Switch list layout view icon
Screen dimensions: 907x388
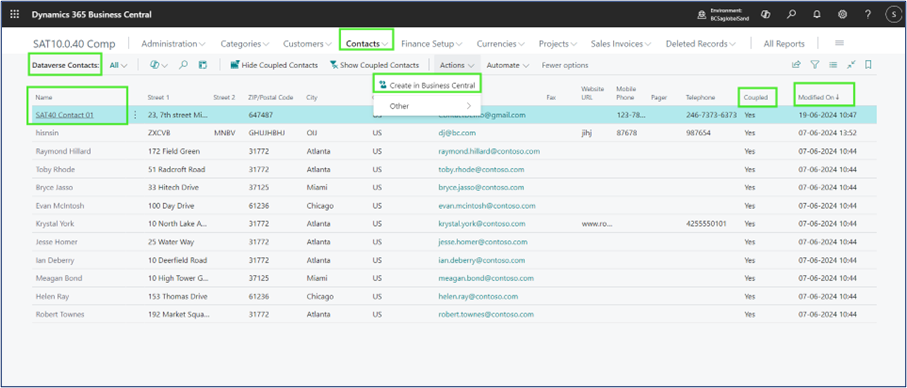tap(832, 65)
